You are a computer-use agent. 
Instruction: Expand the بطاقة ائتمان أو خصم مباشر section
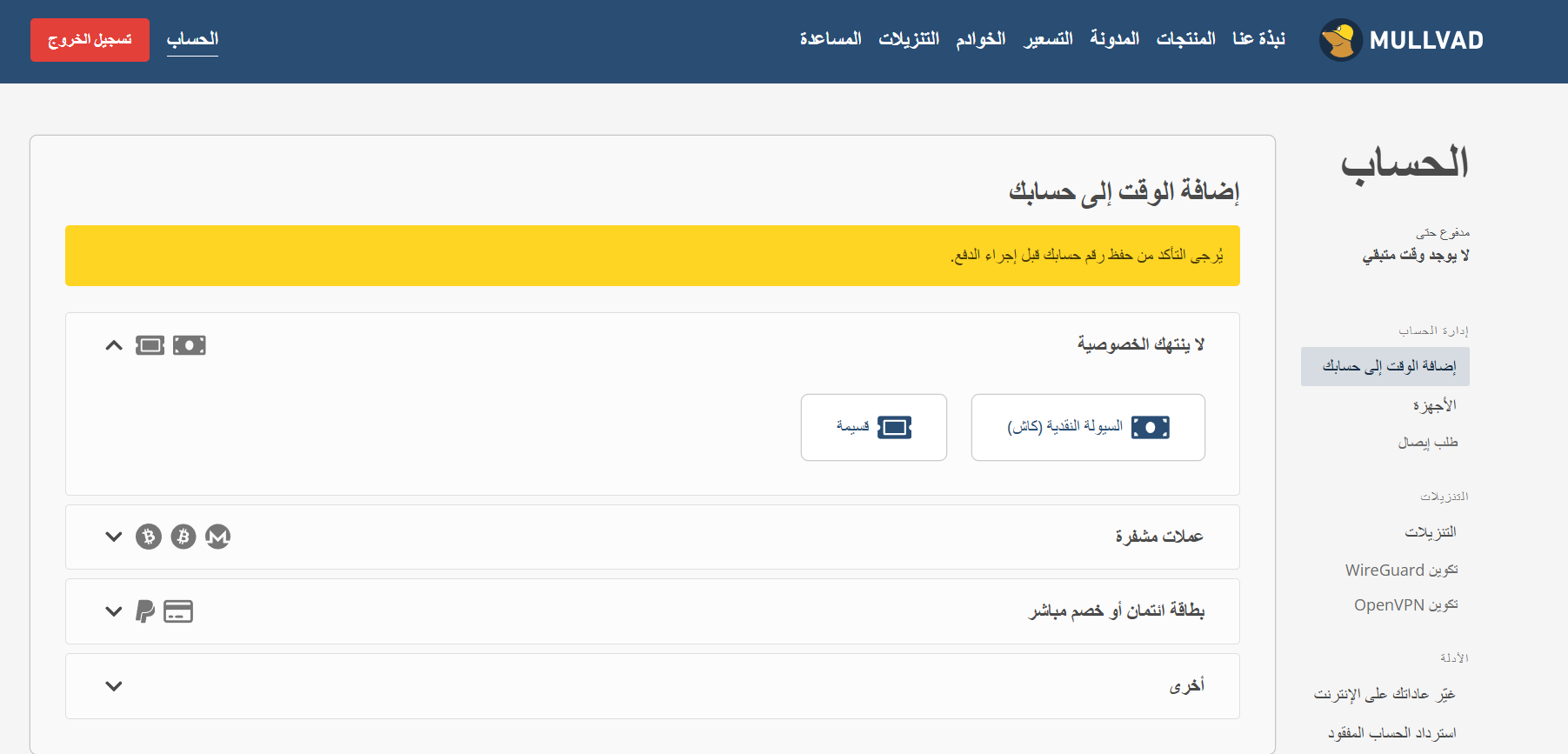(x=114, y=611)
